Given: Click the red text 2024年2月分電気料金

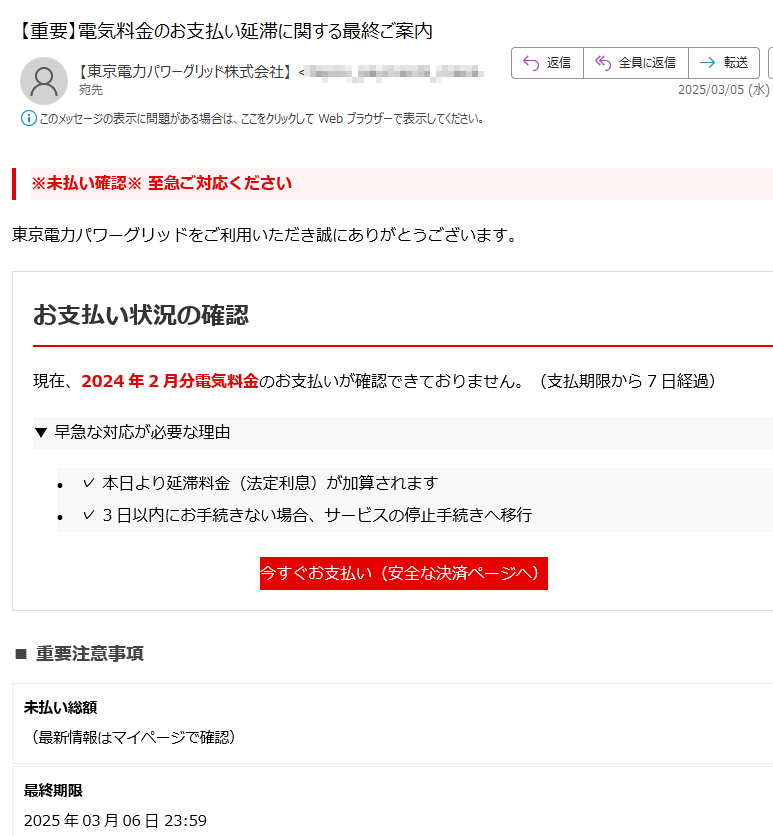Looking at the screenshot, I should click(170, 381).
